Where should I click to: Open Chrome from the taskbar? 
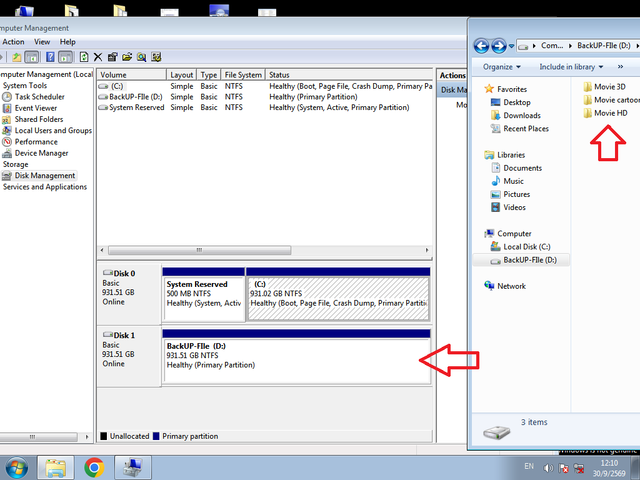click(x=94, y=467)
